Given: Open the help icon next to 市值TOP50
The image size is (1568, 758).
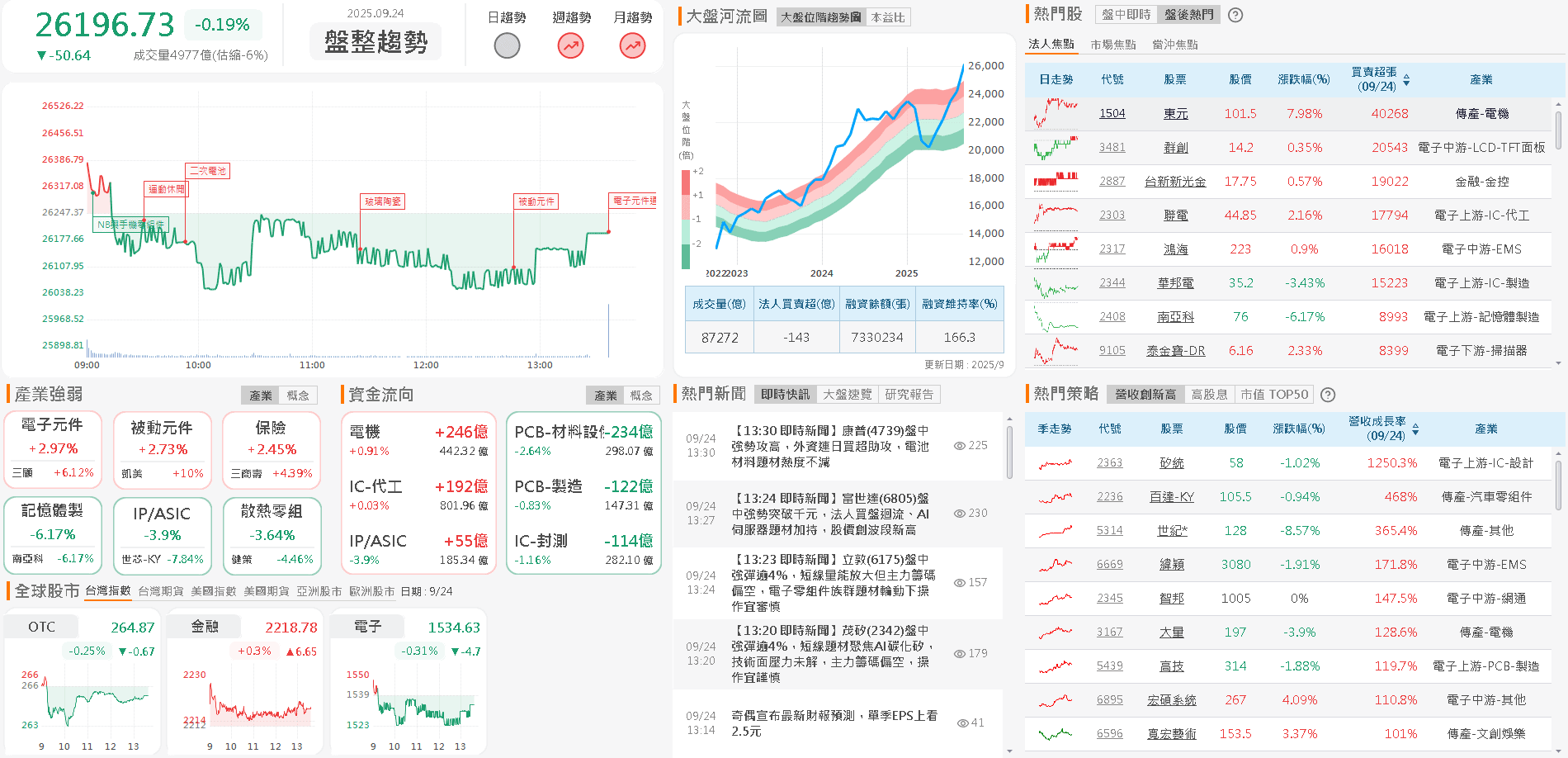Looking at the screenshot, I should click(1328, 394).
